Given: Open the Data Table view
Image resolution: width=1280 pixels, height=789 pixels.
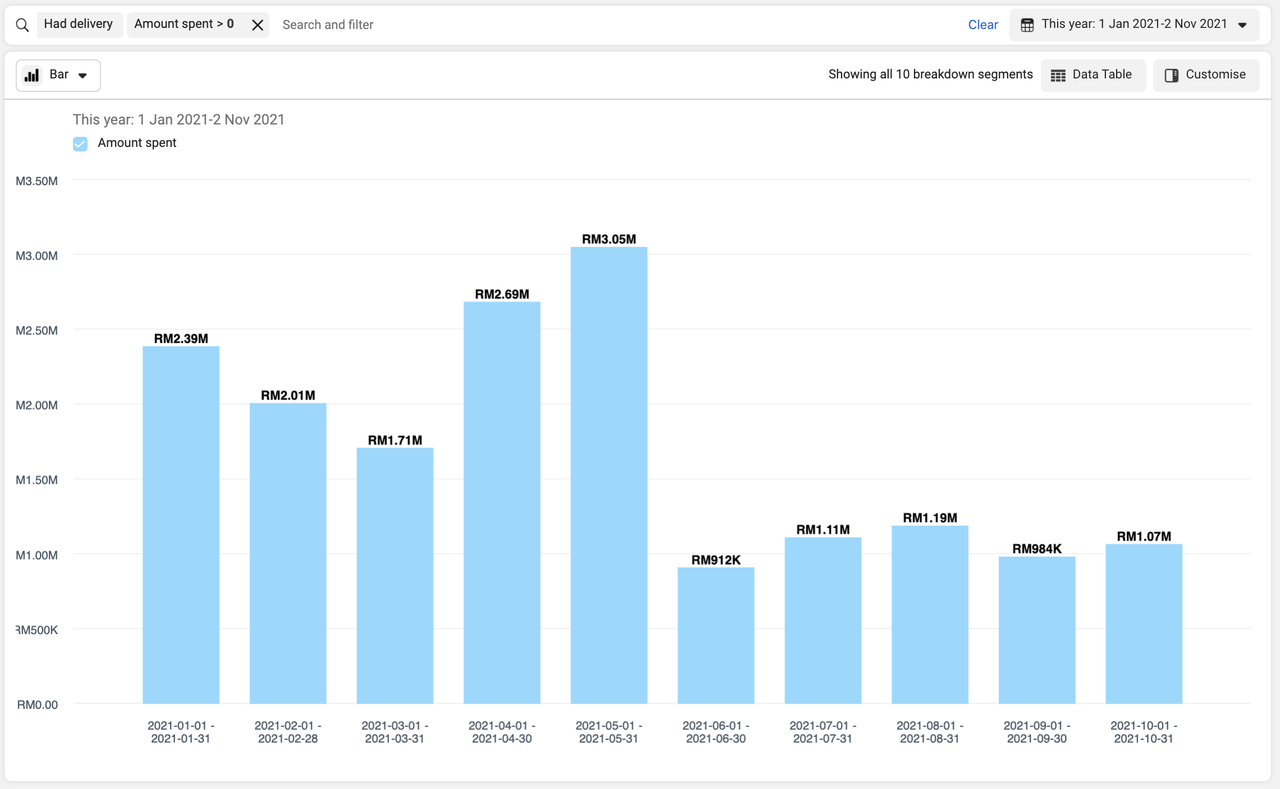Looking at the screenshot, I should pos(1092,75).
